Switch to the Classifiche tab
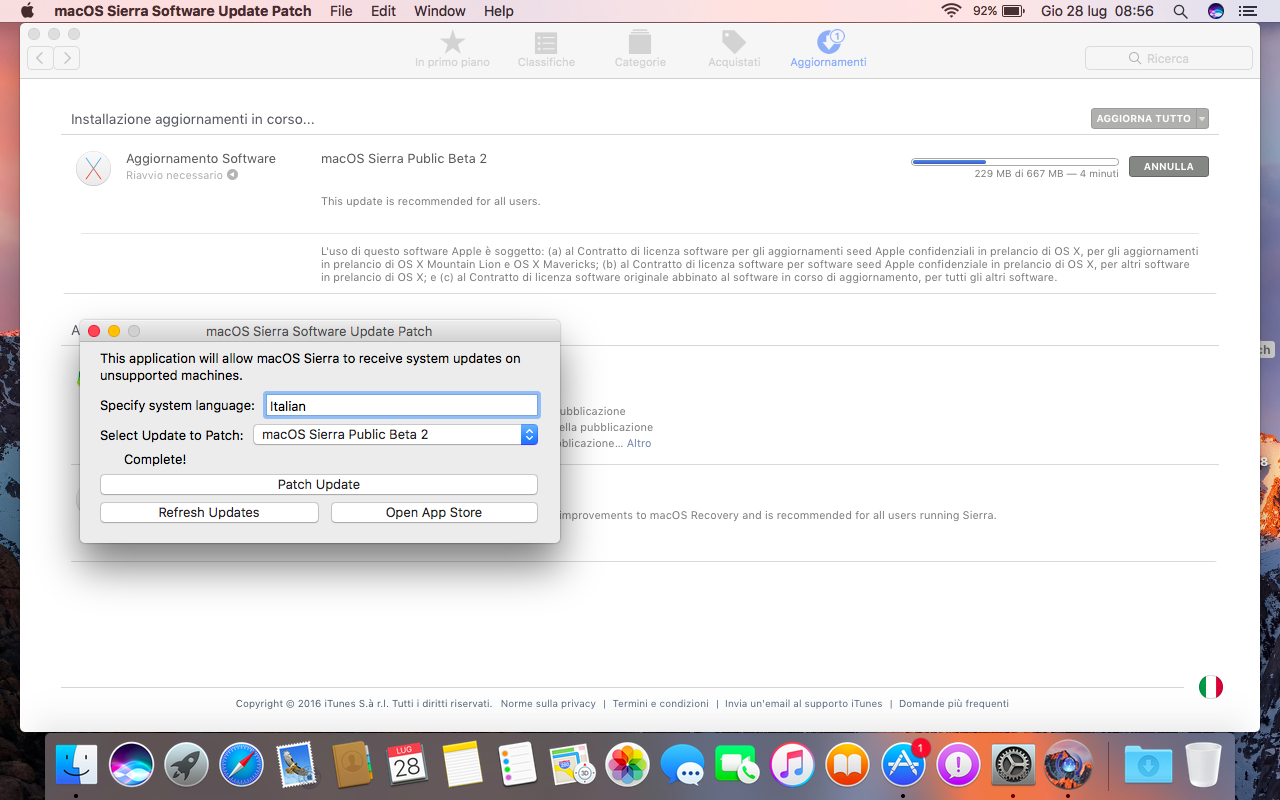 coord(546,49)
